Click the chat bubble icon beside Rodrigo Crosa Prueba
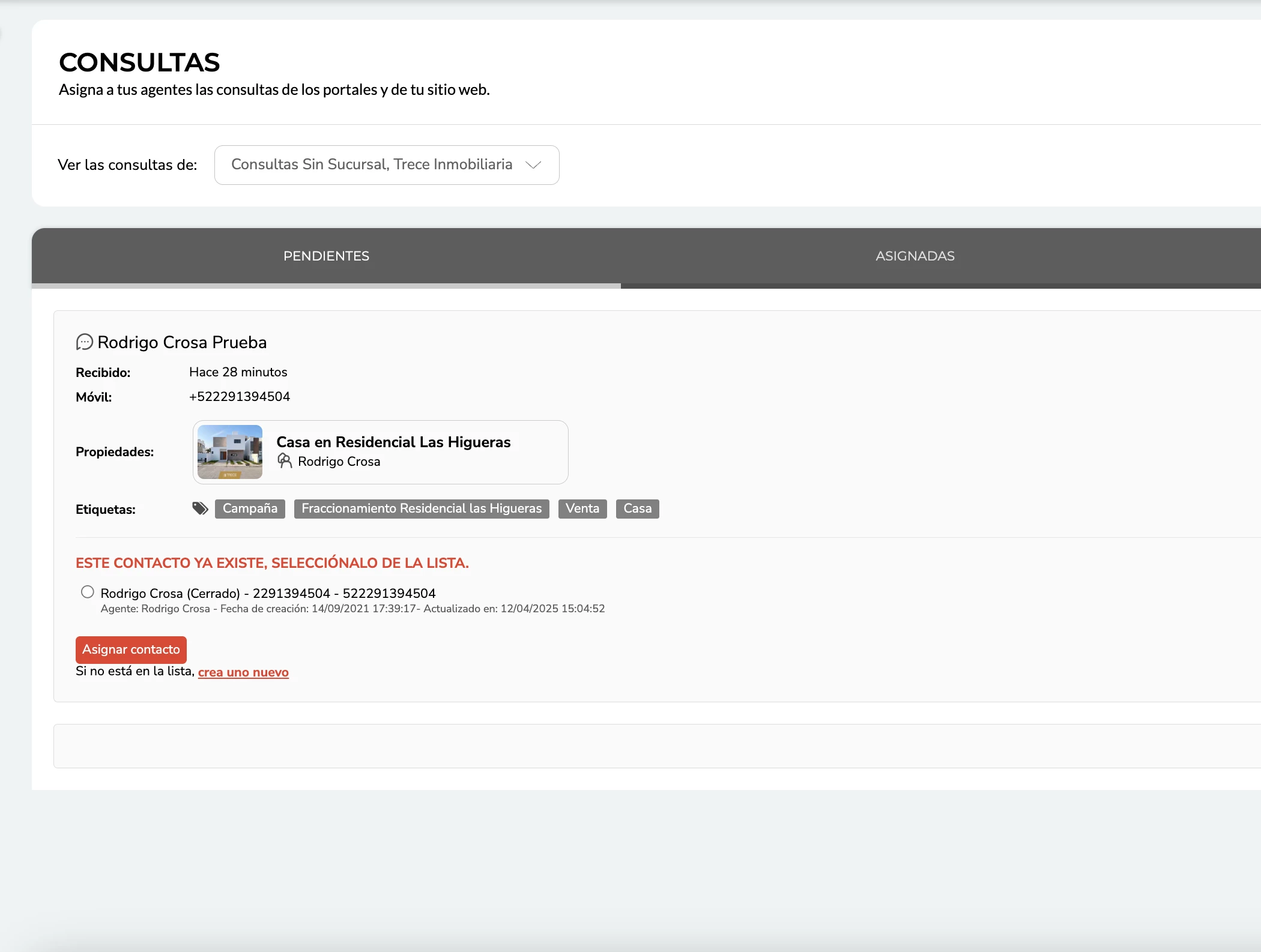The height and width of the screenshot is (952, 1261). (84, 342)
